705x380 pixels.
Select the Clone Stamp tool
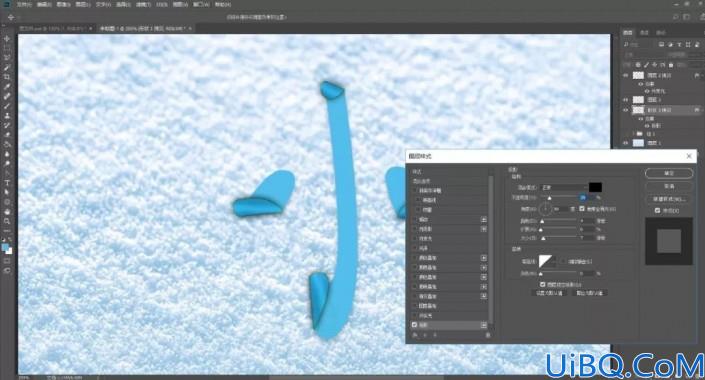7,116
